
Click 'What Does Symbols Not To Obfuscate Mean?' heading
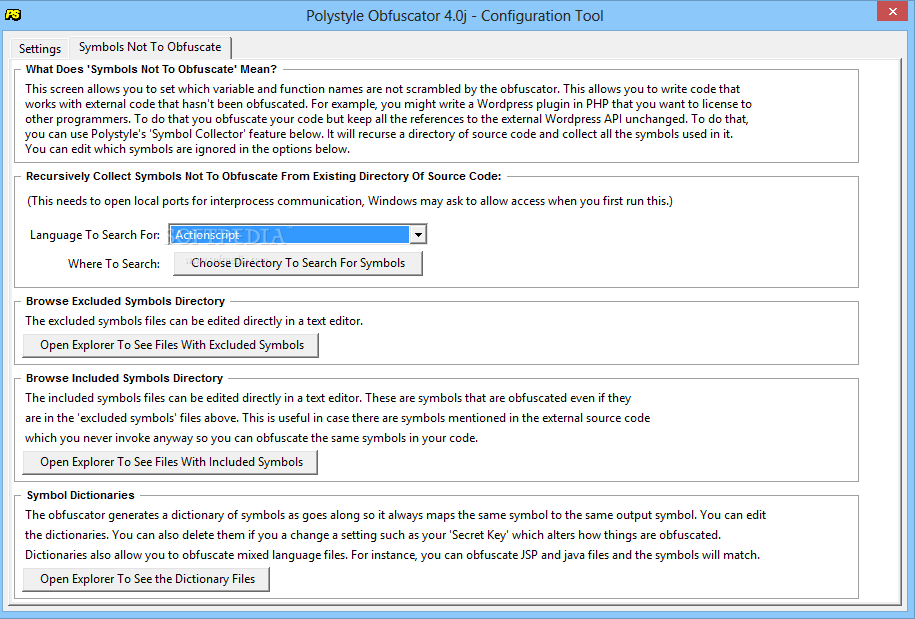click(x=151, y=69)
